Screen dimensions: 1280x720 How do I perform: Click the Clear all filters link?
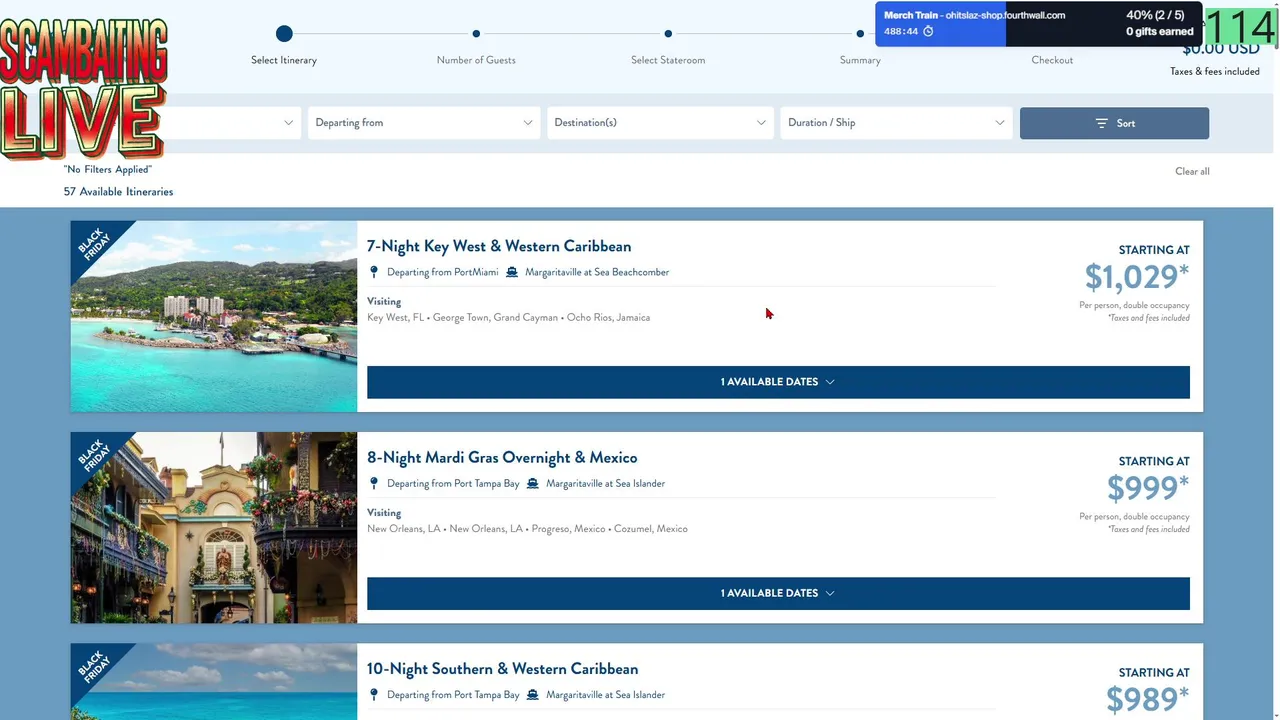(x=1192, y=171)
